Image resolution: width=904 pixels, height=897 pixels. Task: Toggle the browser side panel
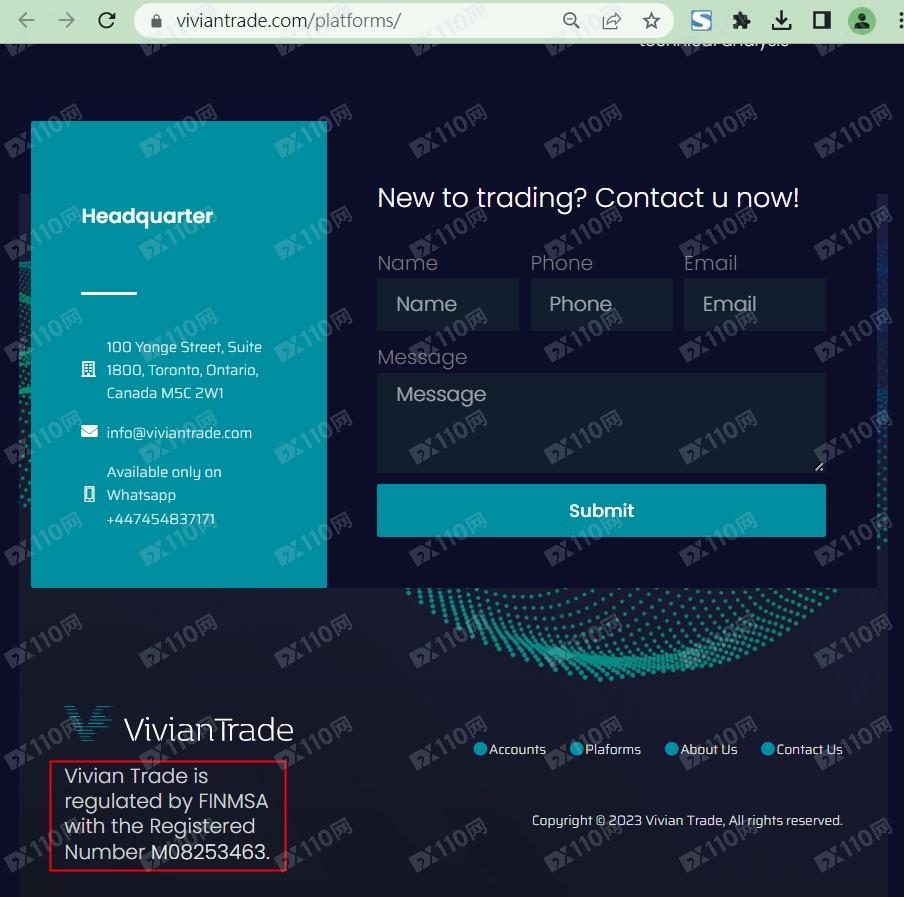pyautogui.click(x=822, y=21)
